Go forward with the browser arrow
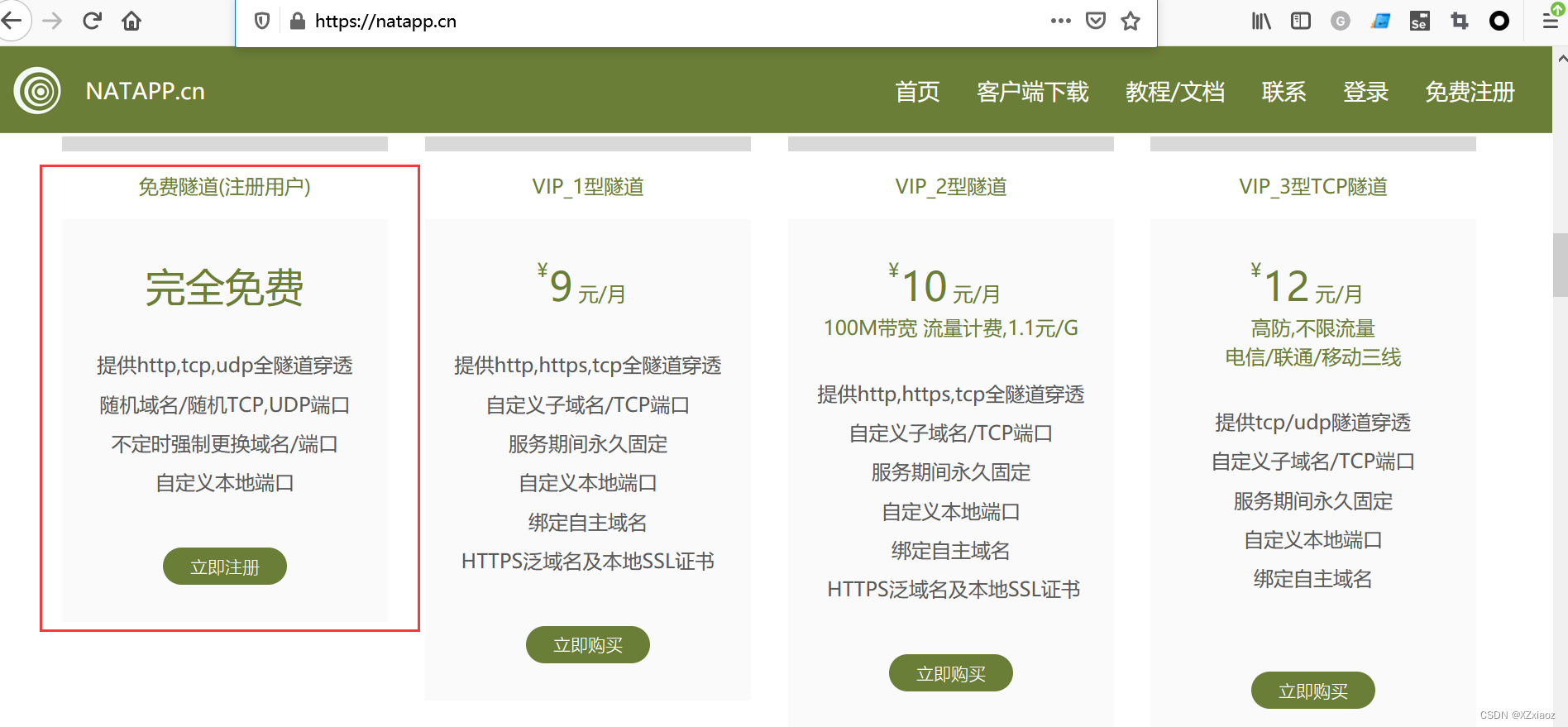The width and height of the screenshot is (1568, 727). click(52, 21)
